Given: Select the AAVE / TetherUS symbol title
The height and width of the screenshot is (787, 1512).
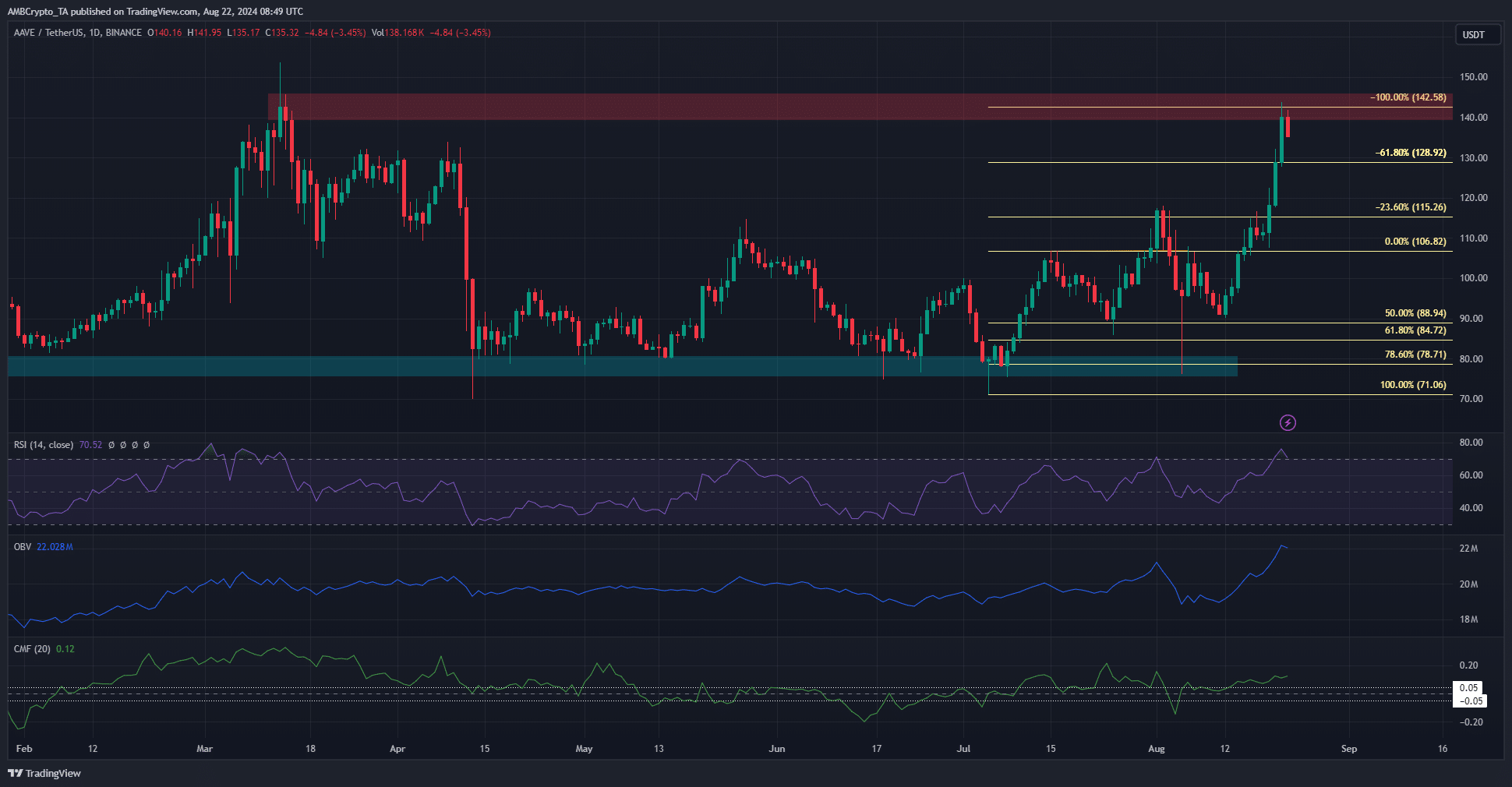Looking at the screenshot, I should coord(78,33).
